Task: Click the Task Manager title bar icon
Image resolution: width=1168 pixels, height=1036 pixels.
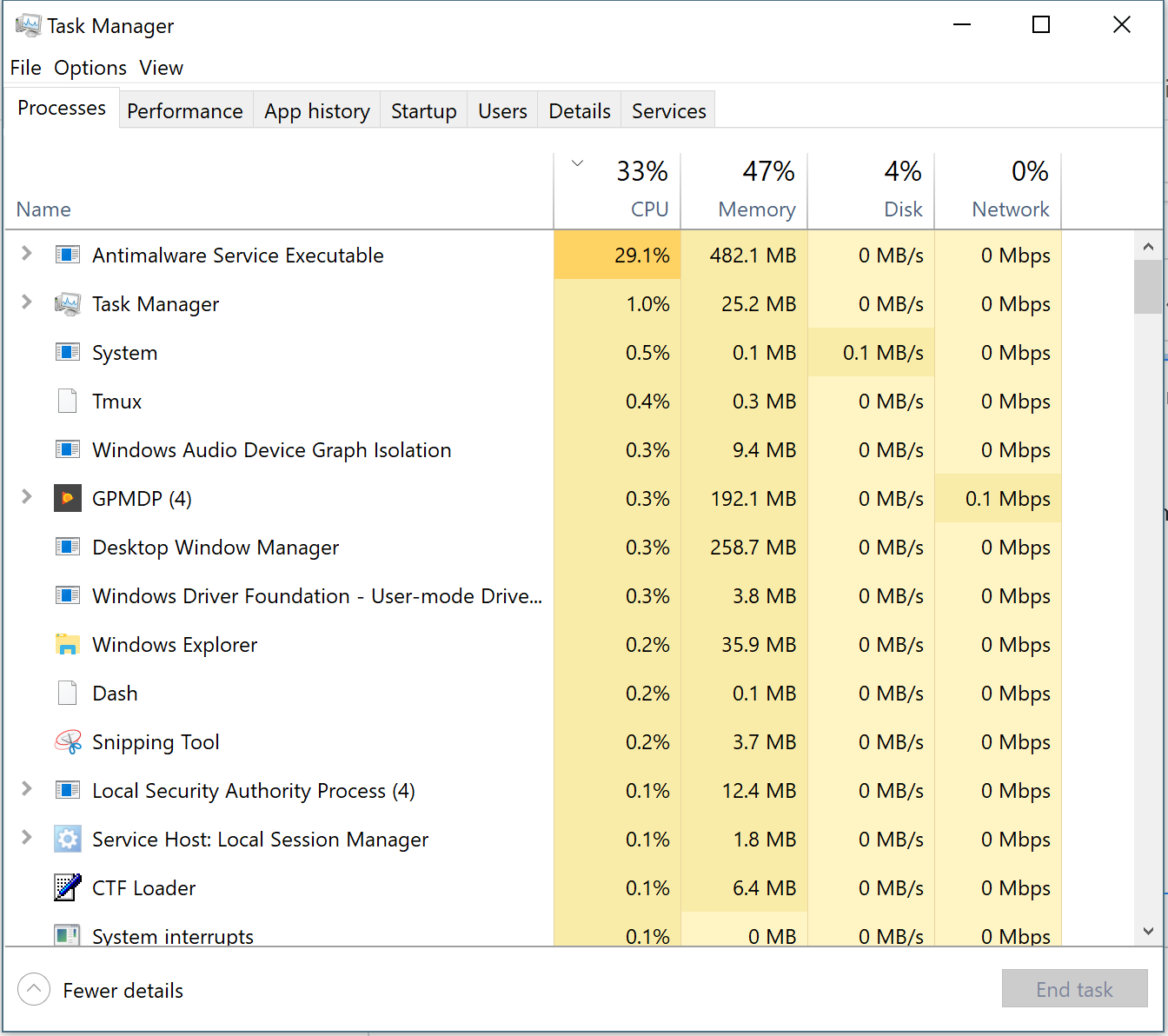Action: click(x=29, y=25)
